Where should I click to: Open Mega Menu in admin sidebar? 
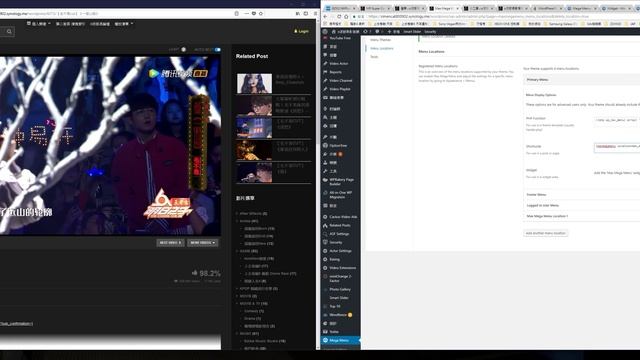pos(339,340)
